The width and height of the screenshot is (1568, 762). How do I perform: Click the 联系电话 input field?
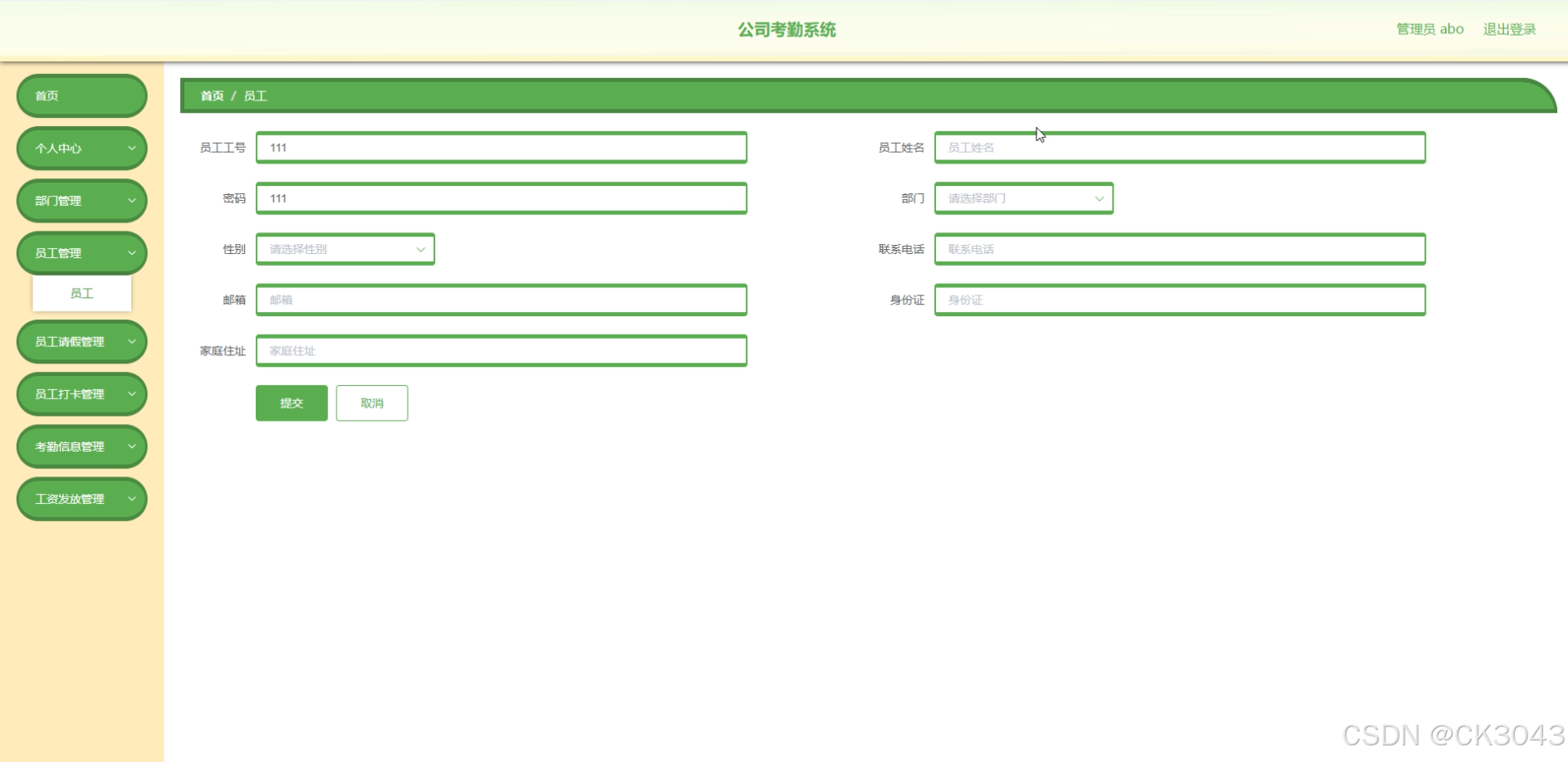[1180, 249]
